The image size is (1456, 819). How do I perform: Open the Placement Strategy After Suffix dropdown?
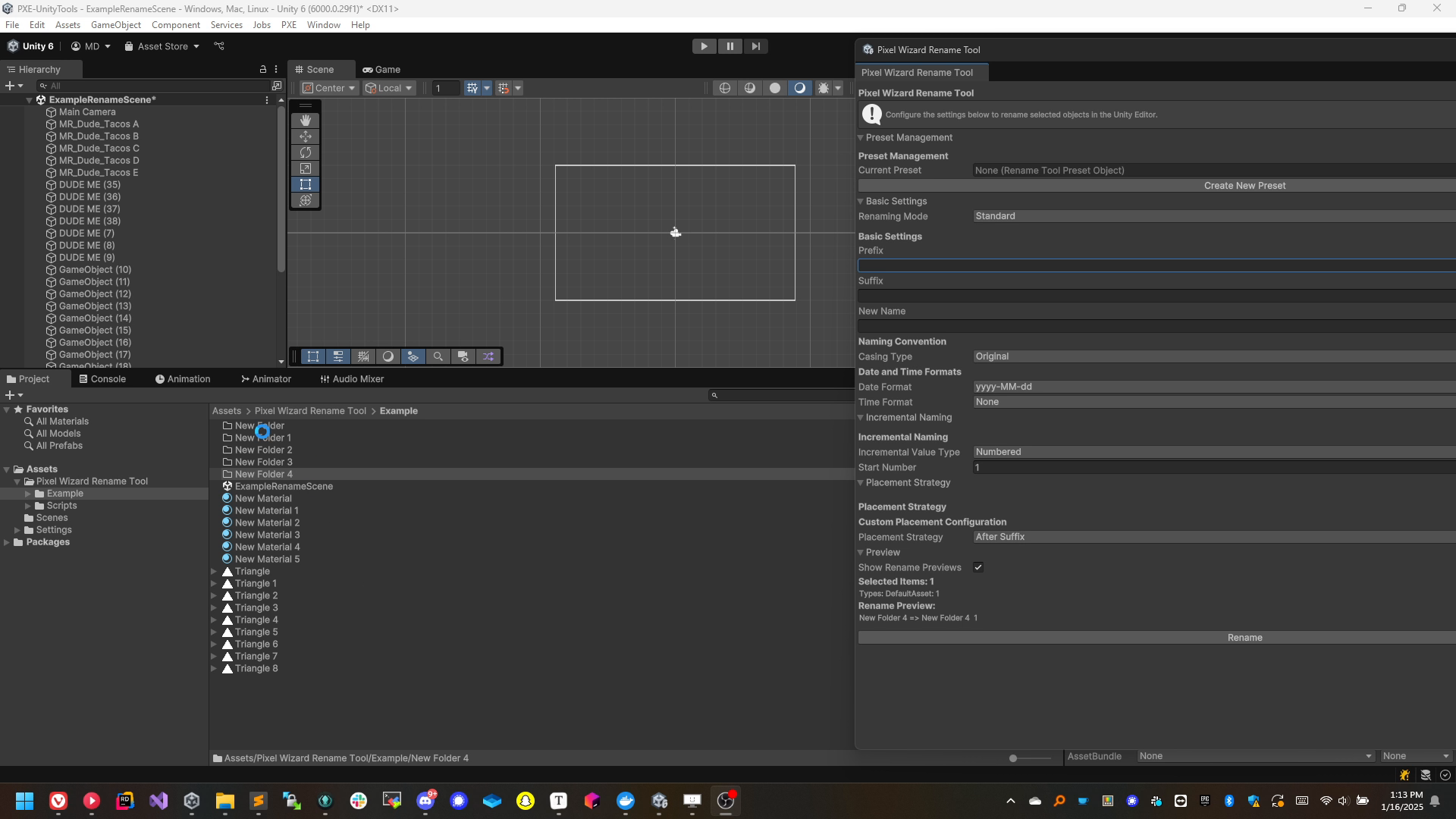click(x=1214, y=537)
